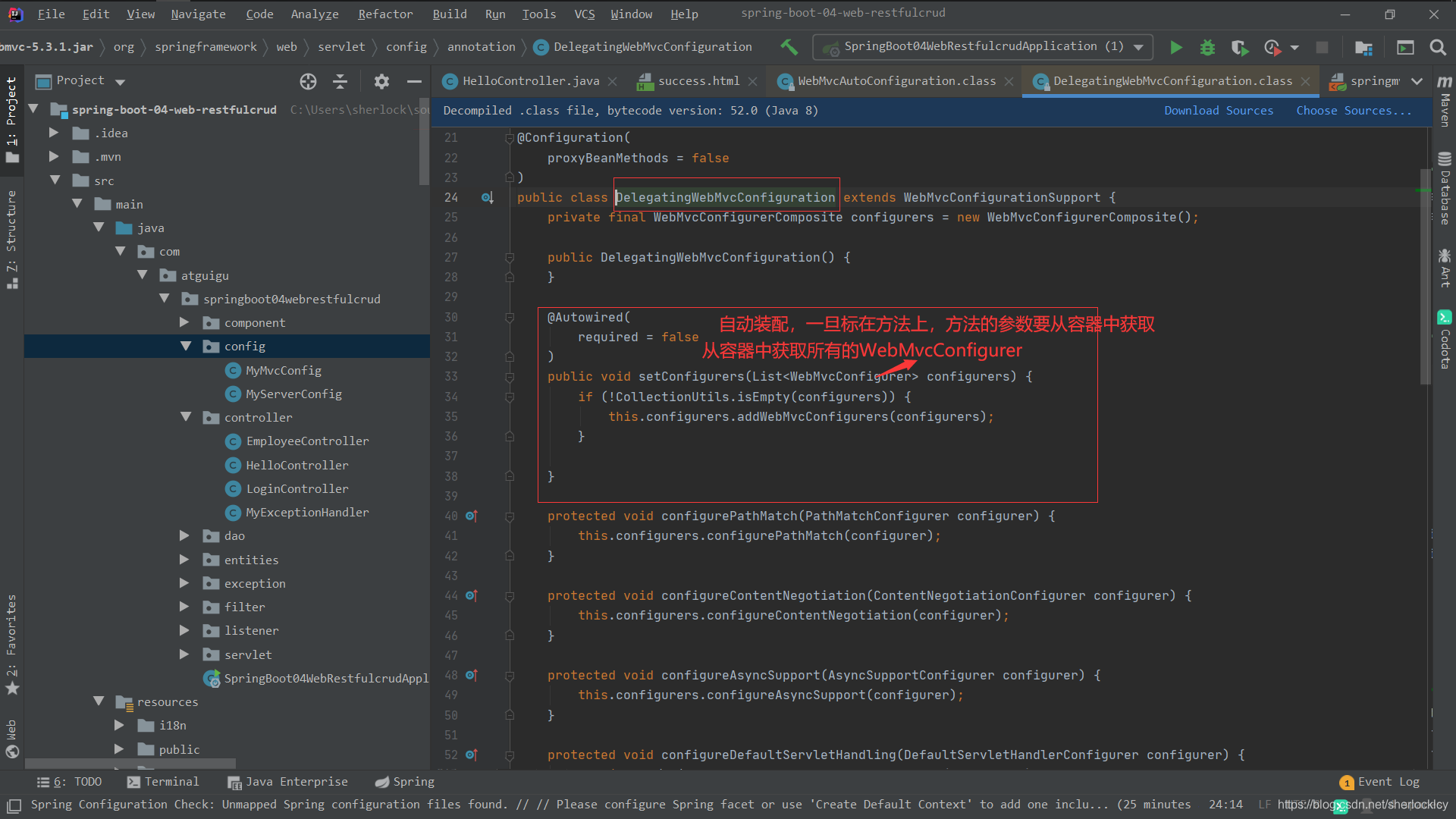The width and height of the screenshot is (1456, 819).
Task: Switch to success.html tab
Action: 698,81
